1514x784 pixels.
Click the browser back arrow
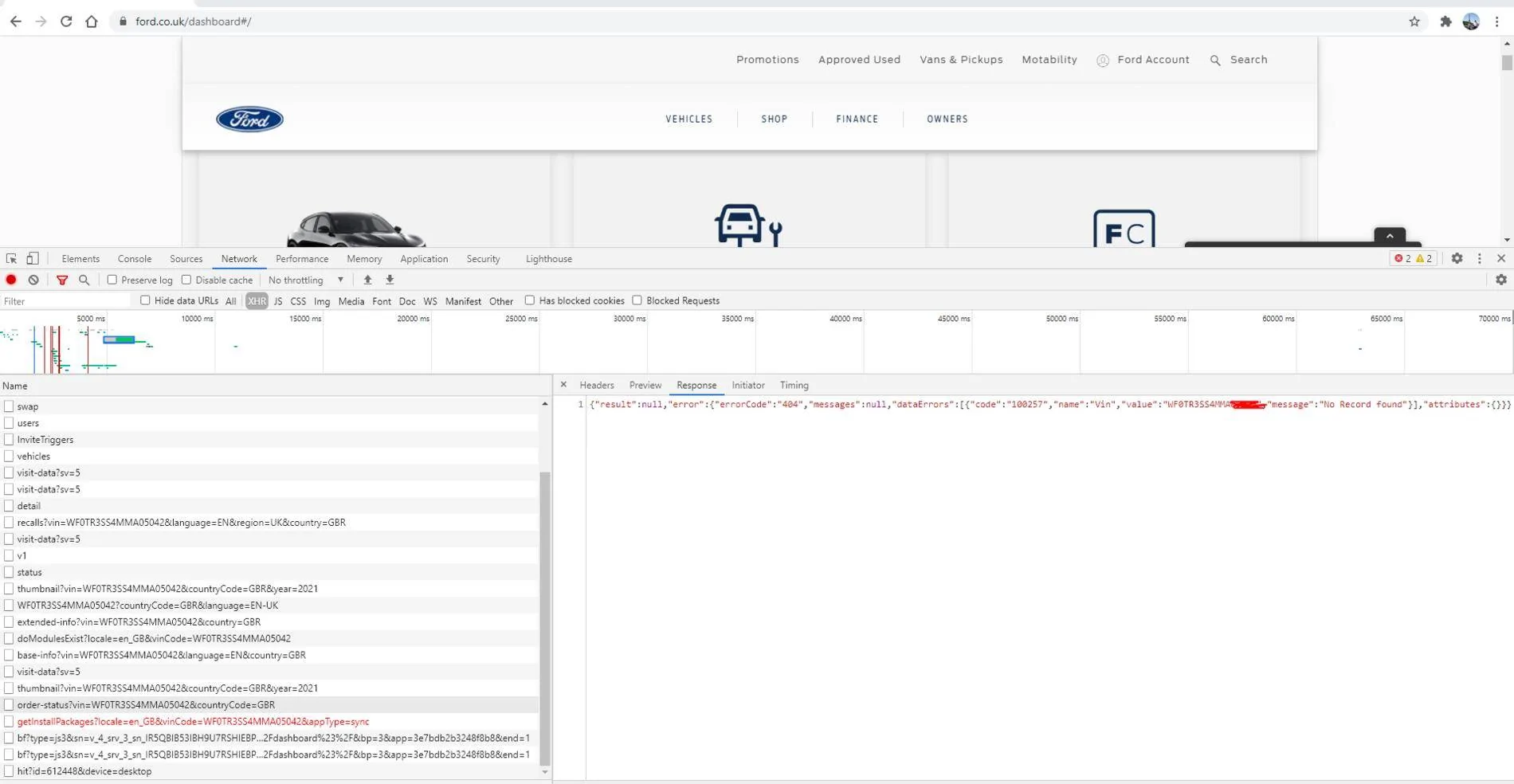(x=16, y=22)
